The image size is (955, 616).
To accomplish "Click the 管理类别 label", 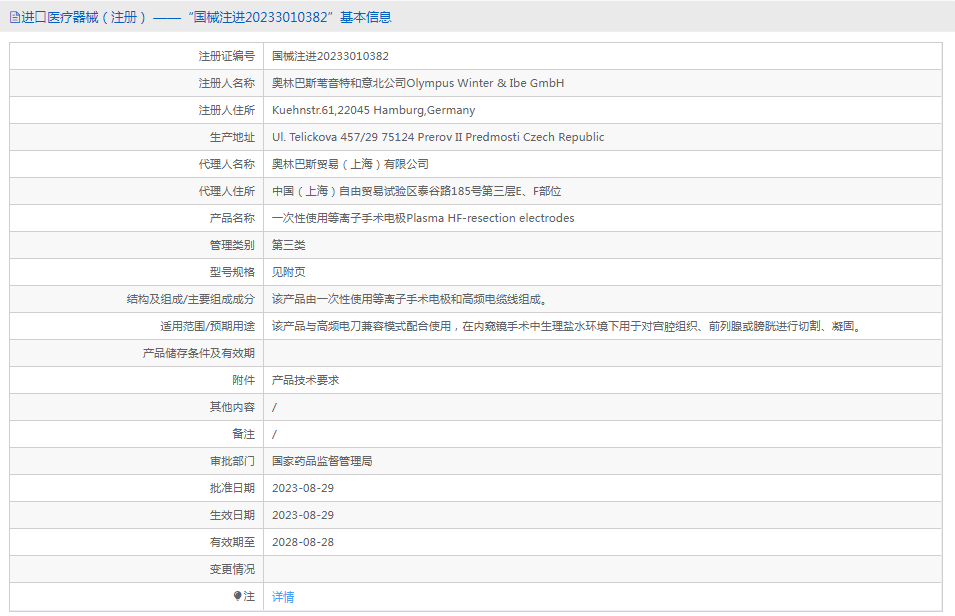I will point(232,245).
